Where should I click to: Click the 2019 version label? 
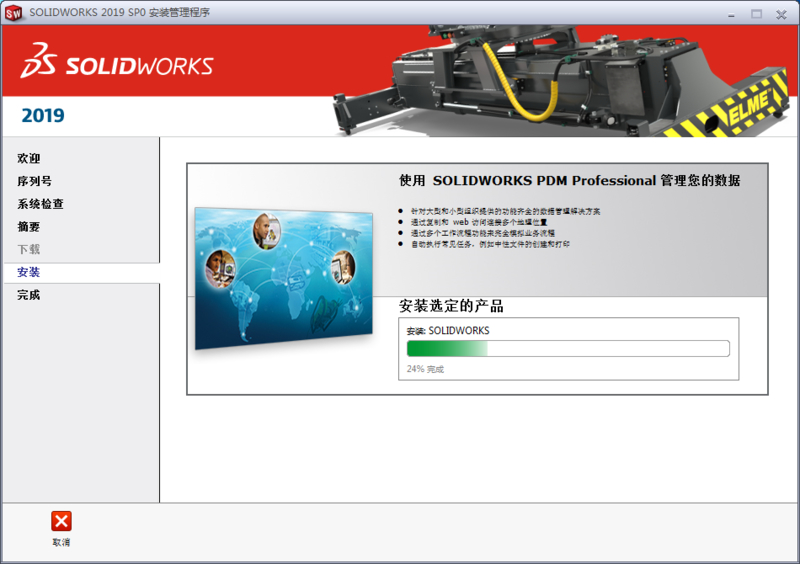coord(43,115)
